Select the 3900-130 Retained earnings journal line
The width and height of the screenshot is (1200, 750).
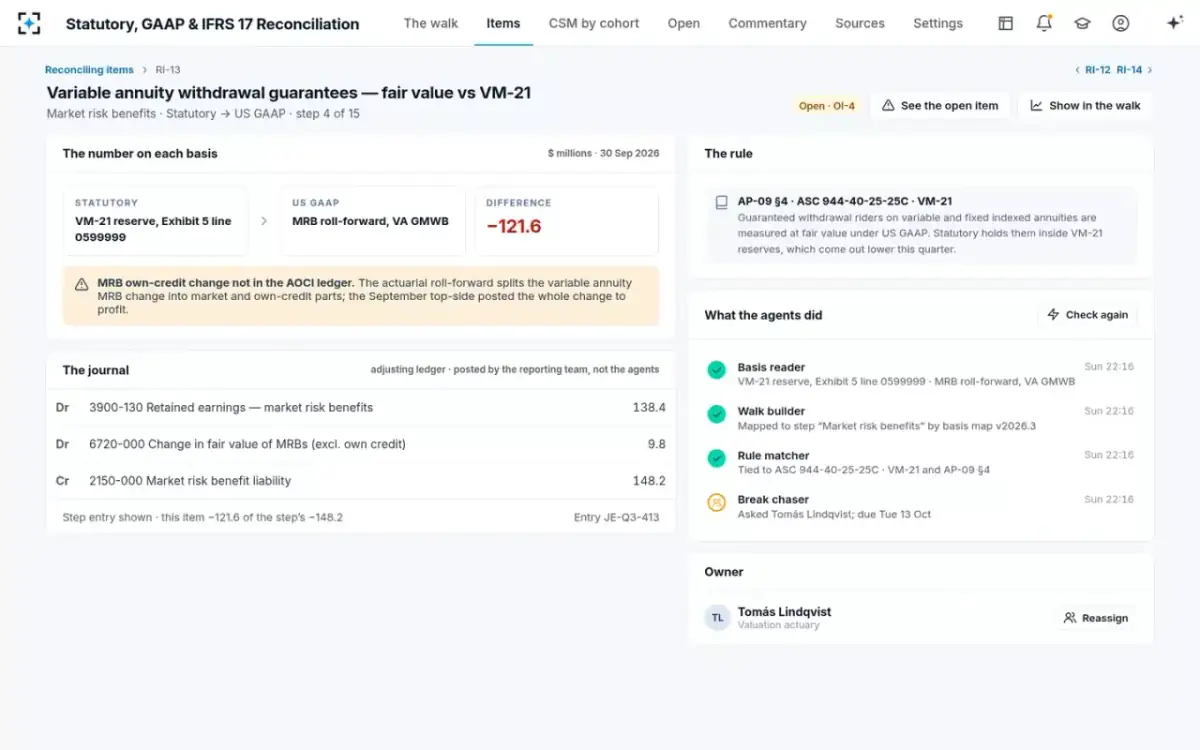click(360, 408)
